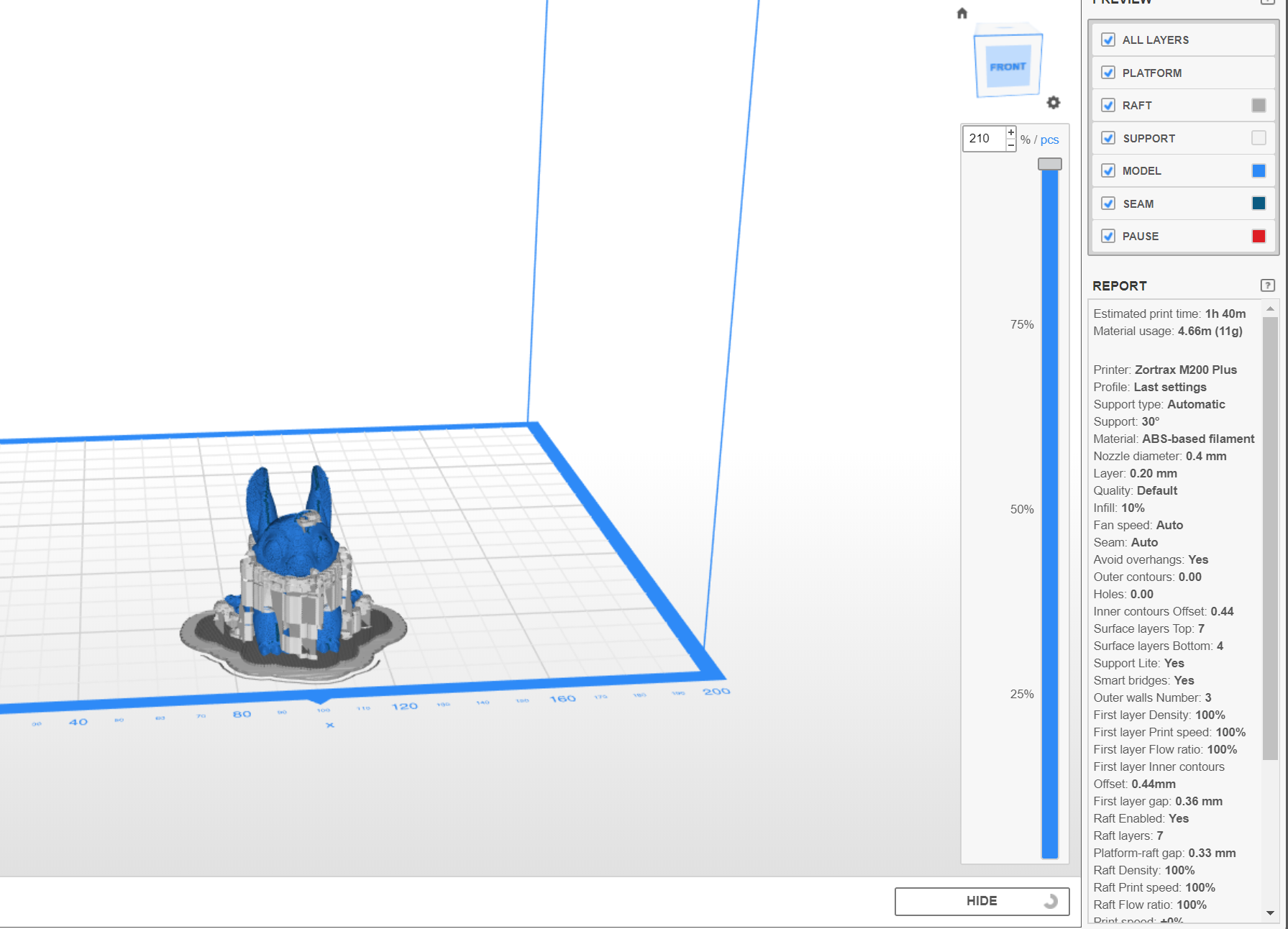Viewport: 1288px width, 929px height.
Task: Open the Report help question icon
Action: [x=1267, y=285]
